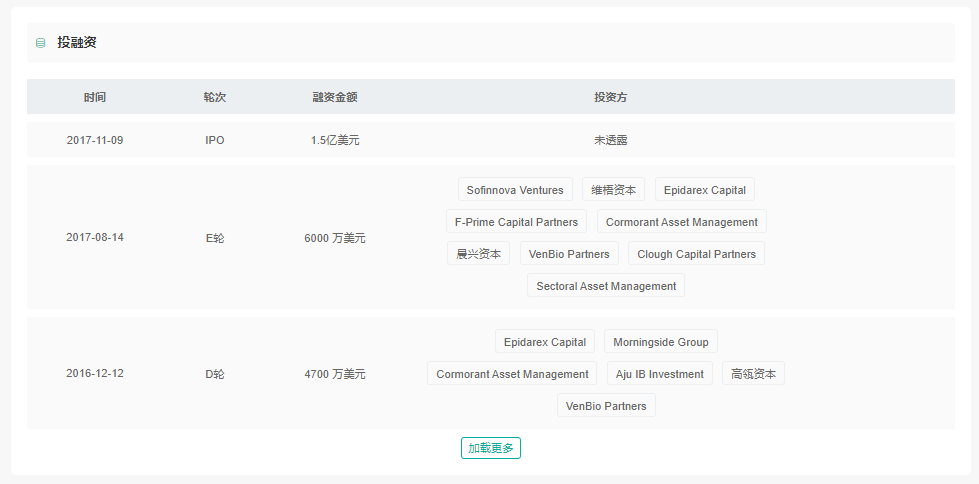Open the 高瓴资本 investor tag
This screenshot has width=979, height=484.
click(753, 374)
